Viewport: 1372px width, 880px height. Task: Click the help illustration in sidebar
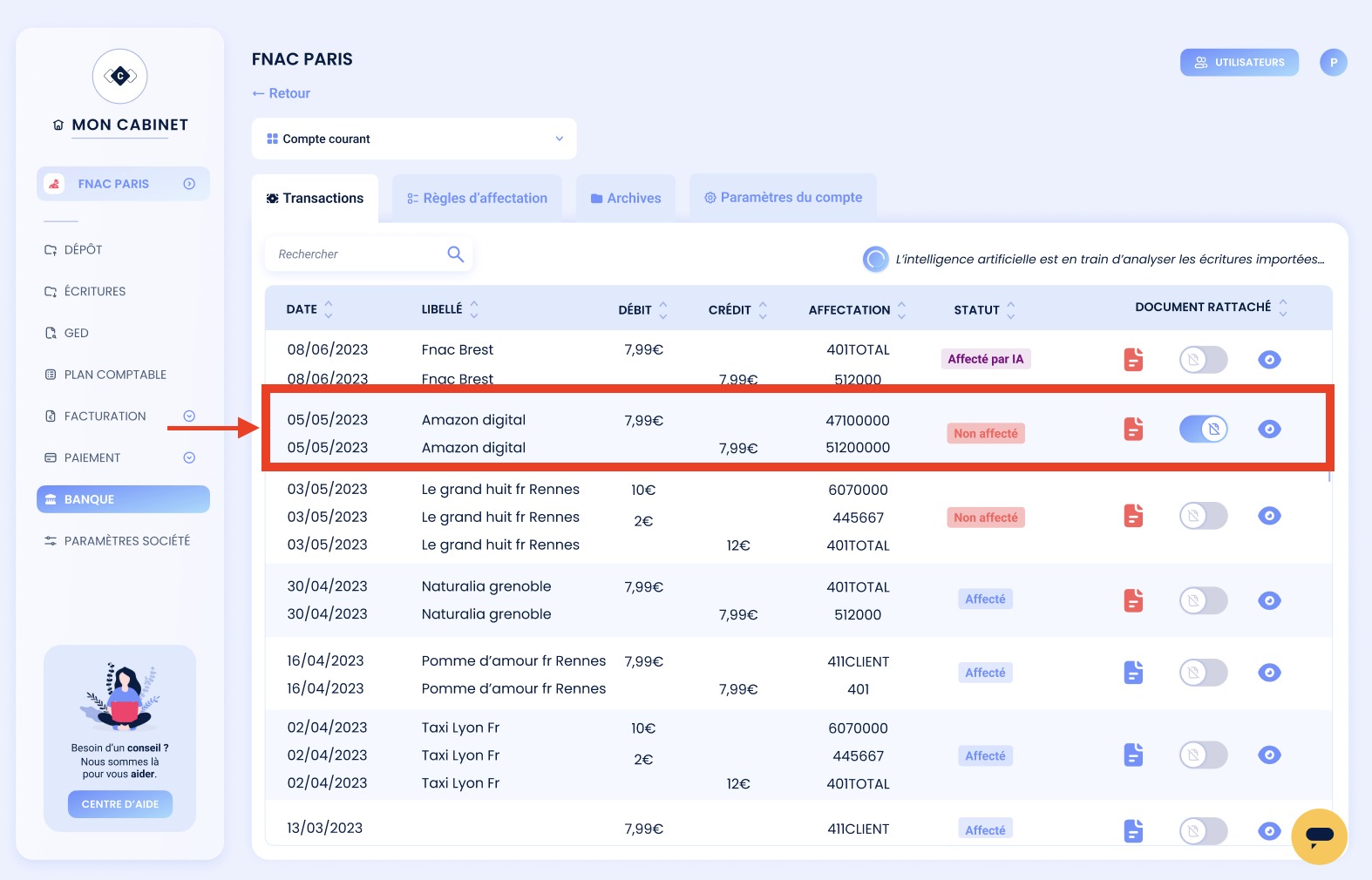120,696
